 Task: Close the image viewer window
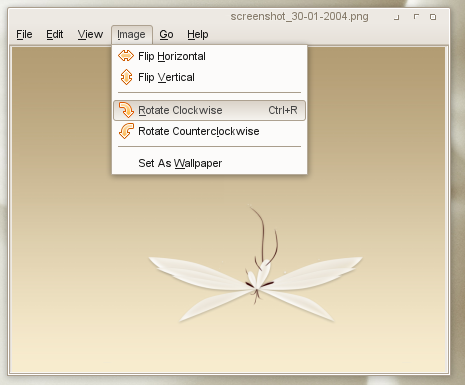point(433,17)
